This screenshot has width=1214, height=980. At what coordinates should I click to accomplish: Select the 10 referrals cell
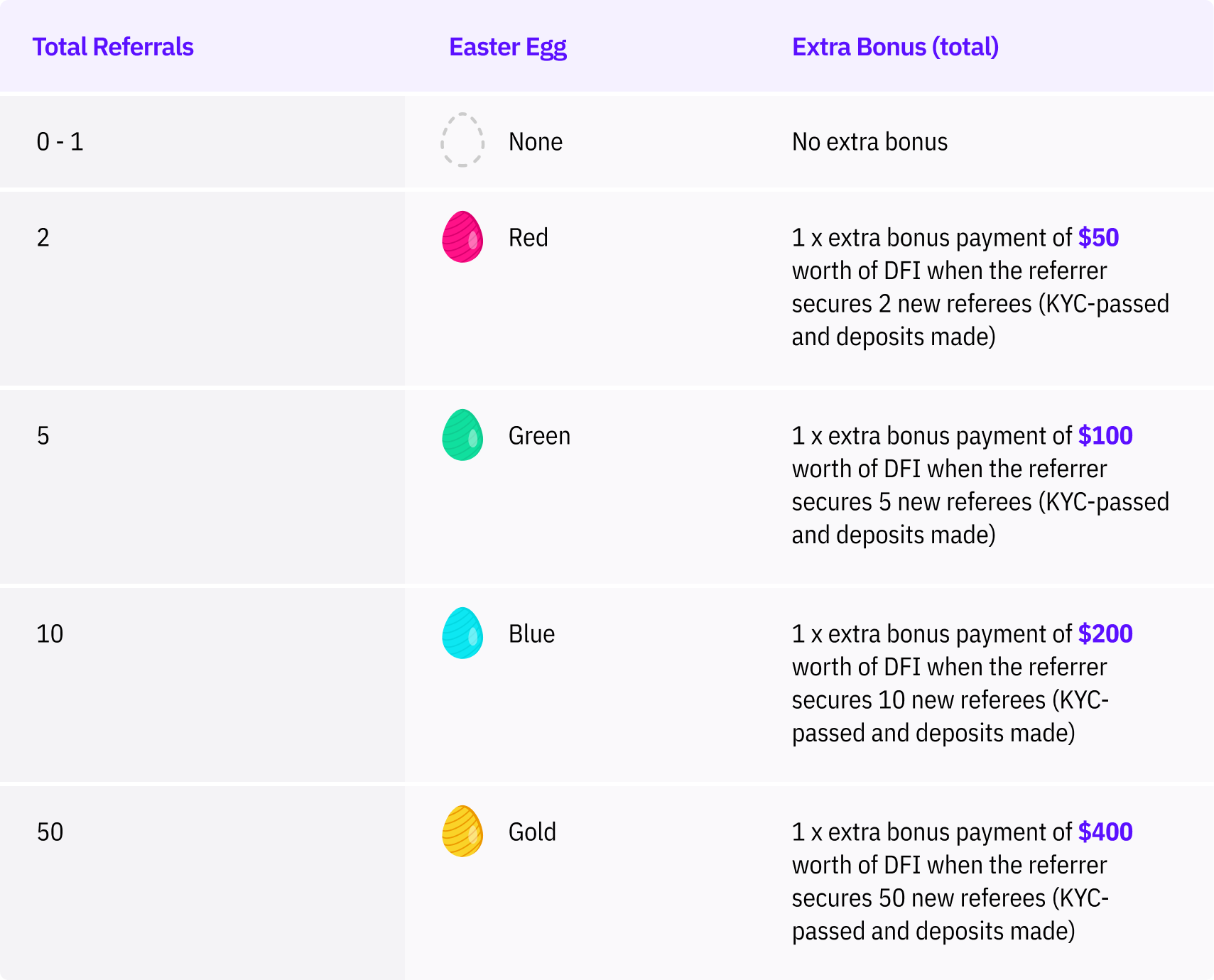(x=50, y=633)
